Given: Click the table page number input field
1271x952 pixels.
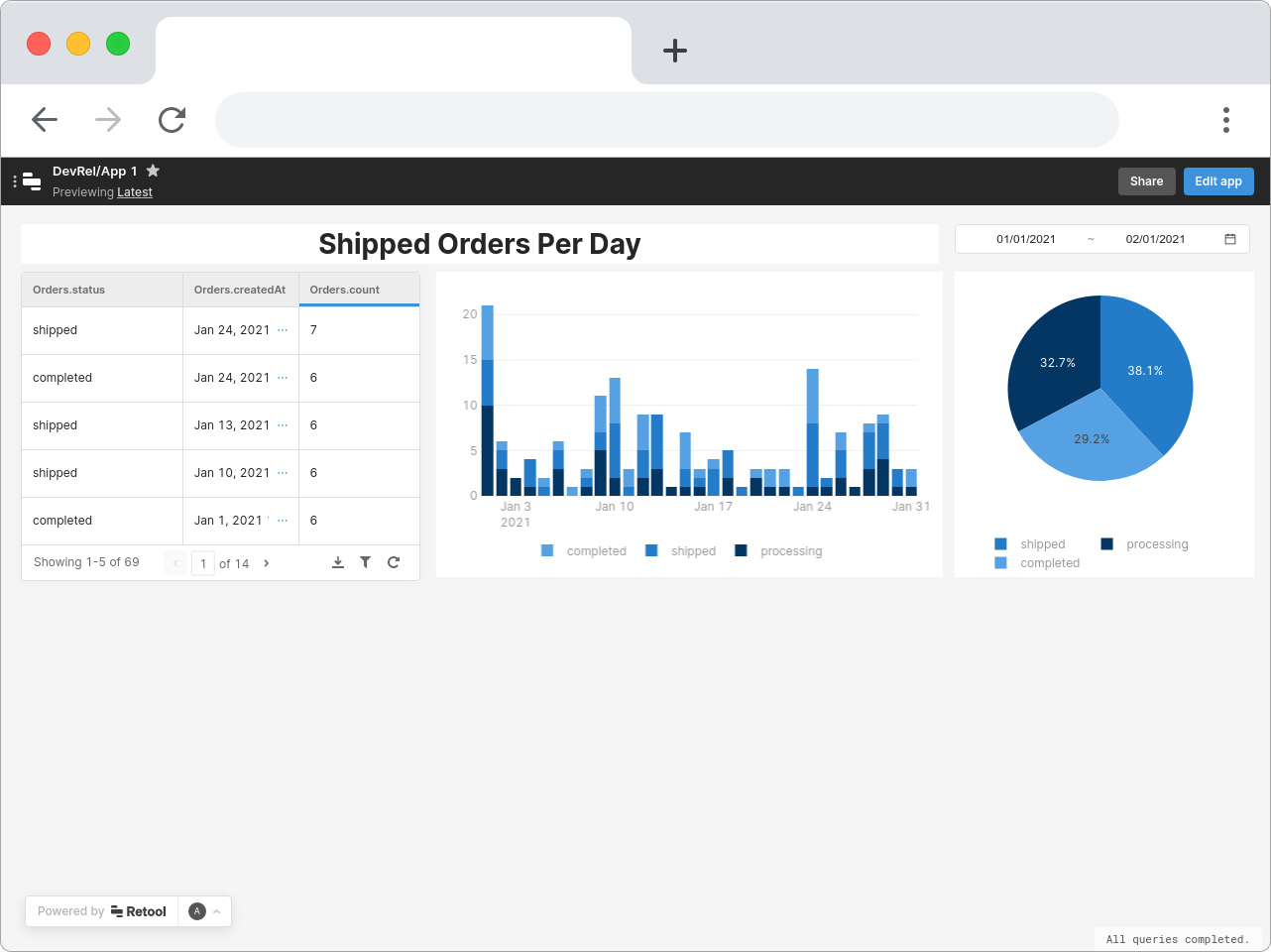Looking at the screenshot, I should [x=203, y=562].
